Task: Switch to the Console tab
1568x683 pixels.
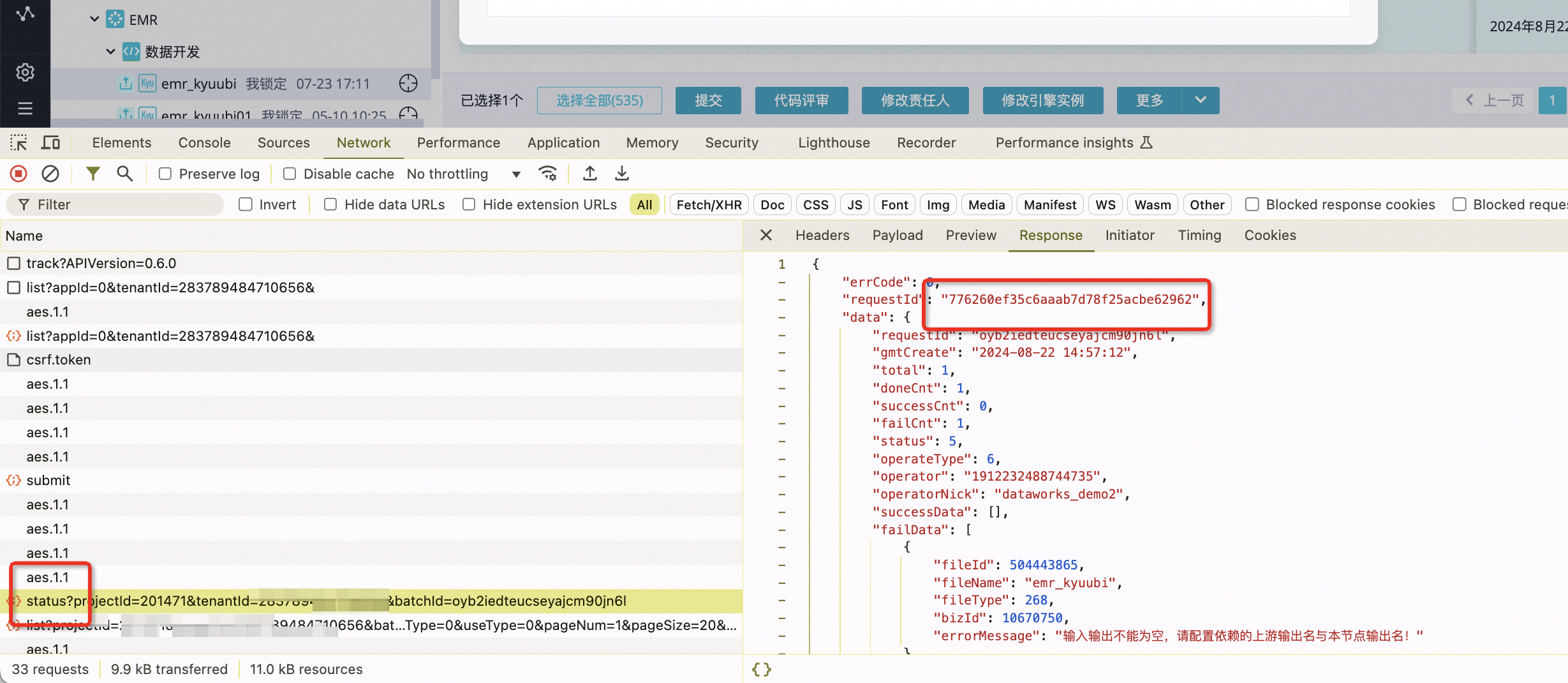Action: pos(204,142)
